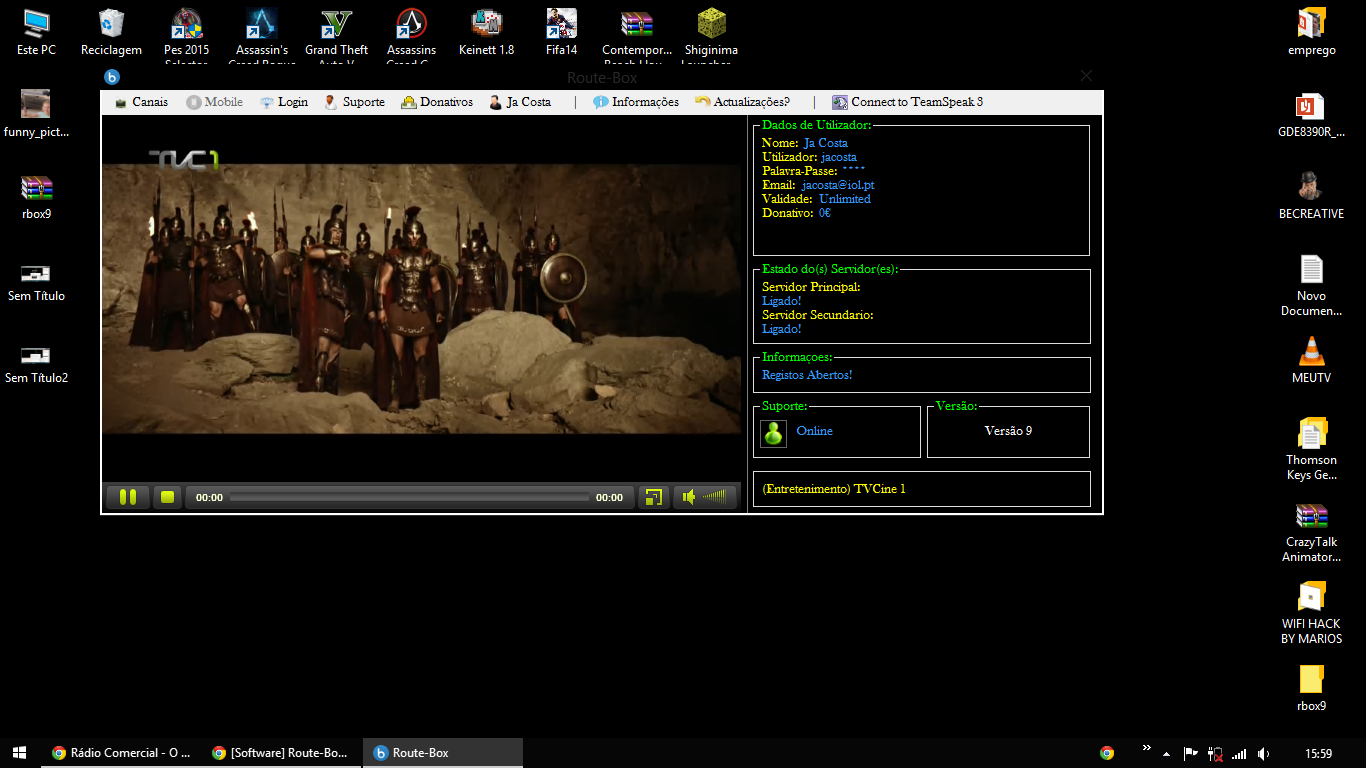Click the video seek progress bar
The height and width of the screenshot is (768, 1366).
pyautogui.click(x=409, y=497)
